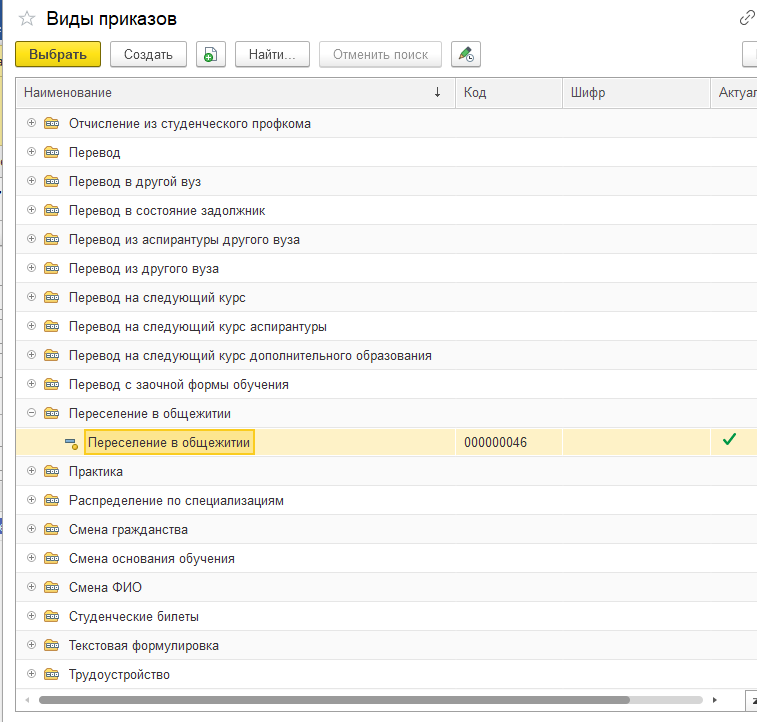This screenshot has height=722, width=757.
Task: Sort by the Наименование column header
Action: [236, 93]
